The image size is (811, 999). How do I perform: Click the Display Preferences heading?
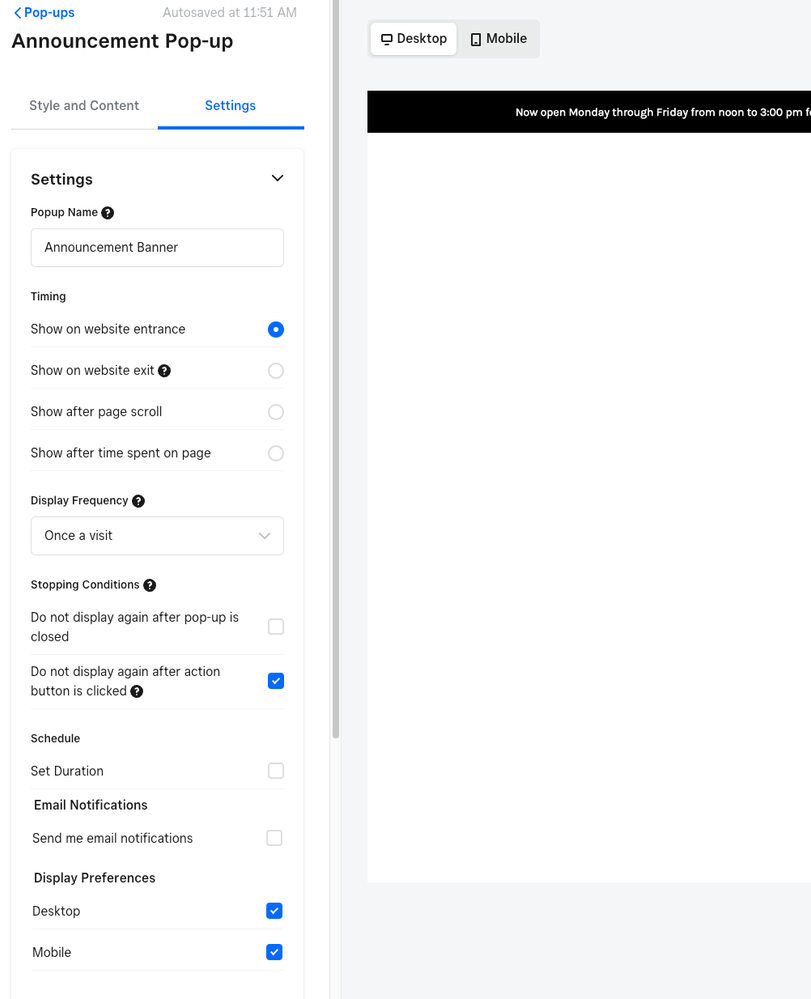[94, 878]
